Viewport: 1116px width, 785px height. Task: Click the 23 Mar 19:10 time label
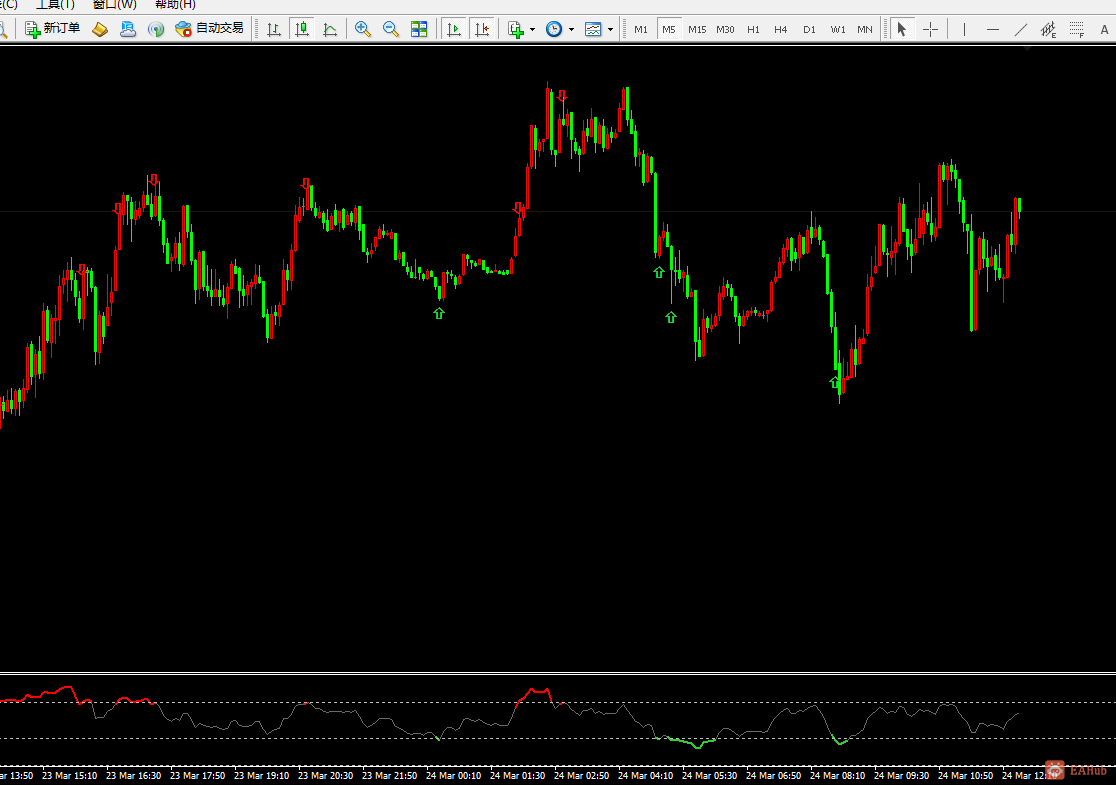(x=262, y=775)
